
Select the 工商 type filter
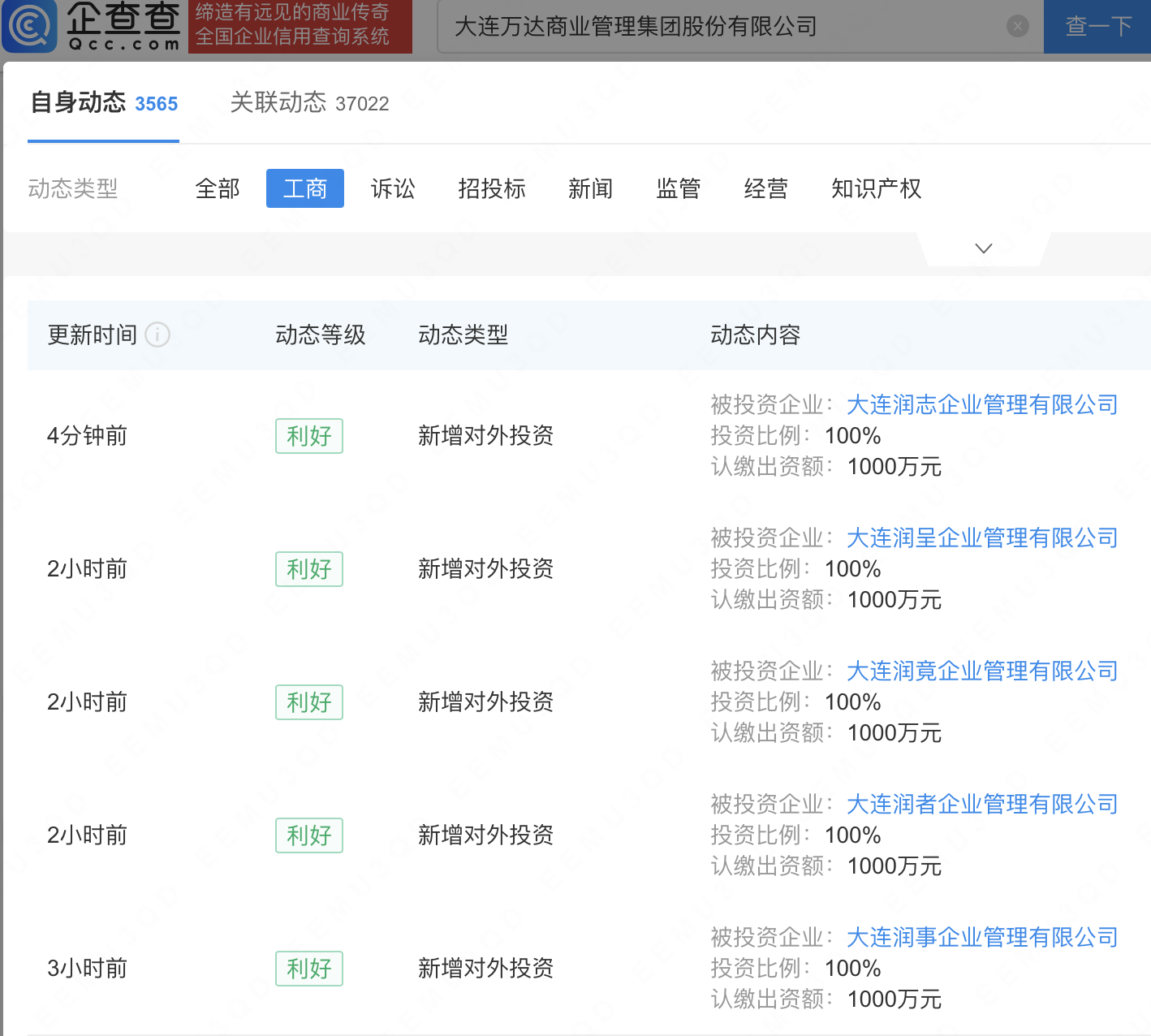pos(305,189)
